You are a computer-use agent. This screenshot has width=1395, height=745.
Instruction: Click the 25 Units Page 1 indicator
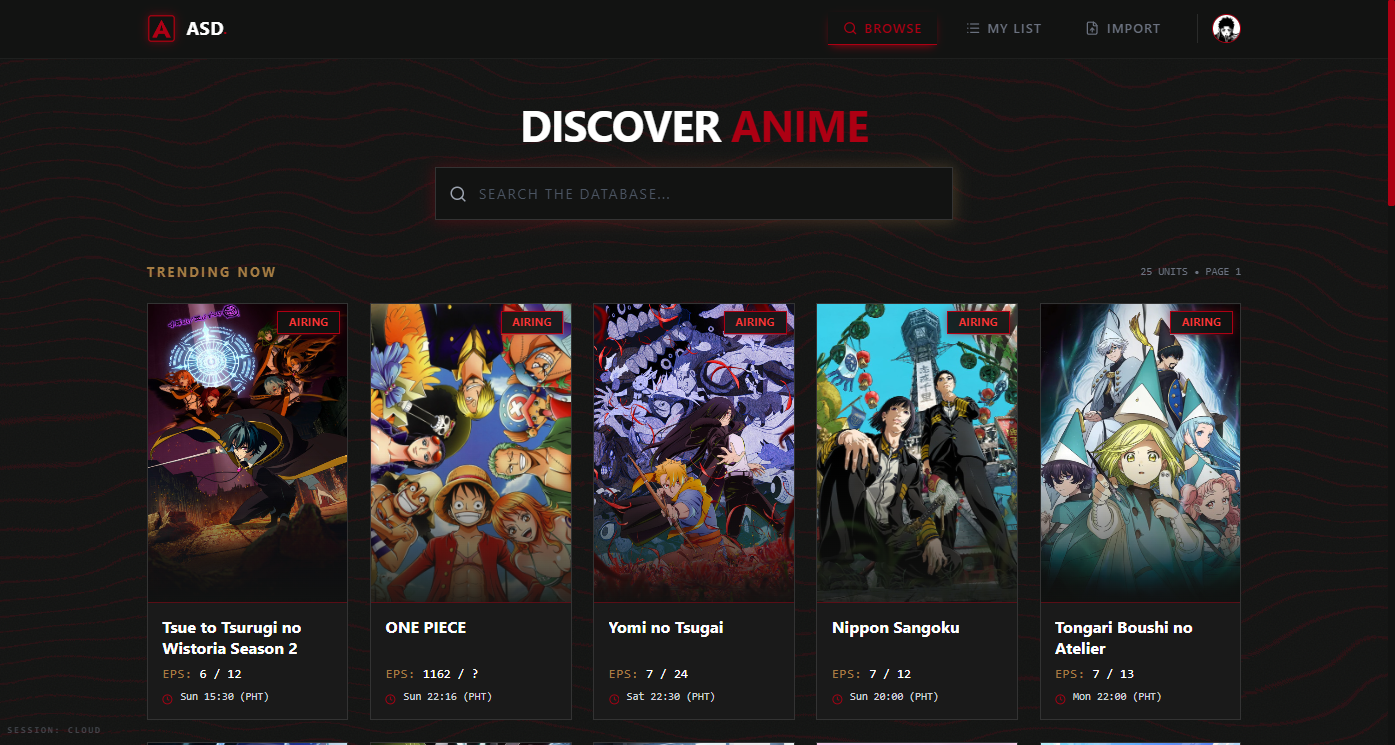pos(1190,272)
